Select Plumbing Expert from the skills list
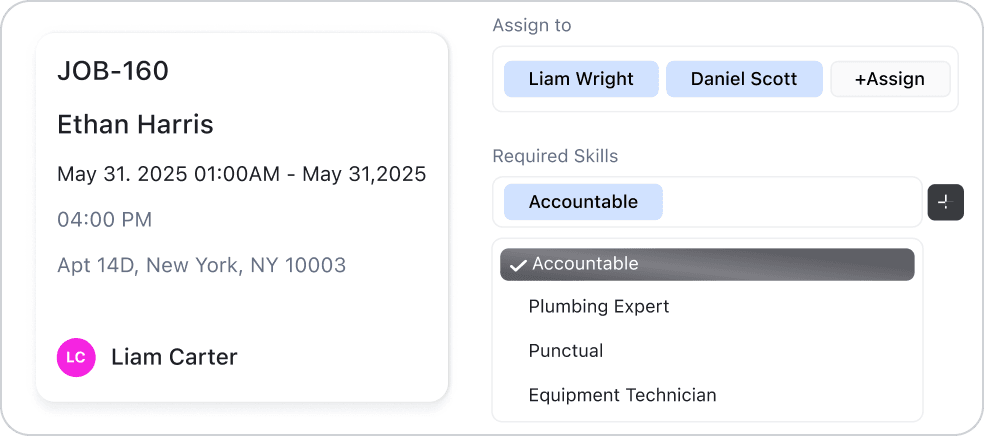 click(598, 307)
